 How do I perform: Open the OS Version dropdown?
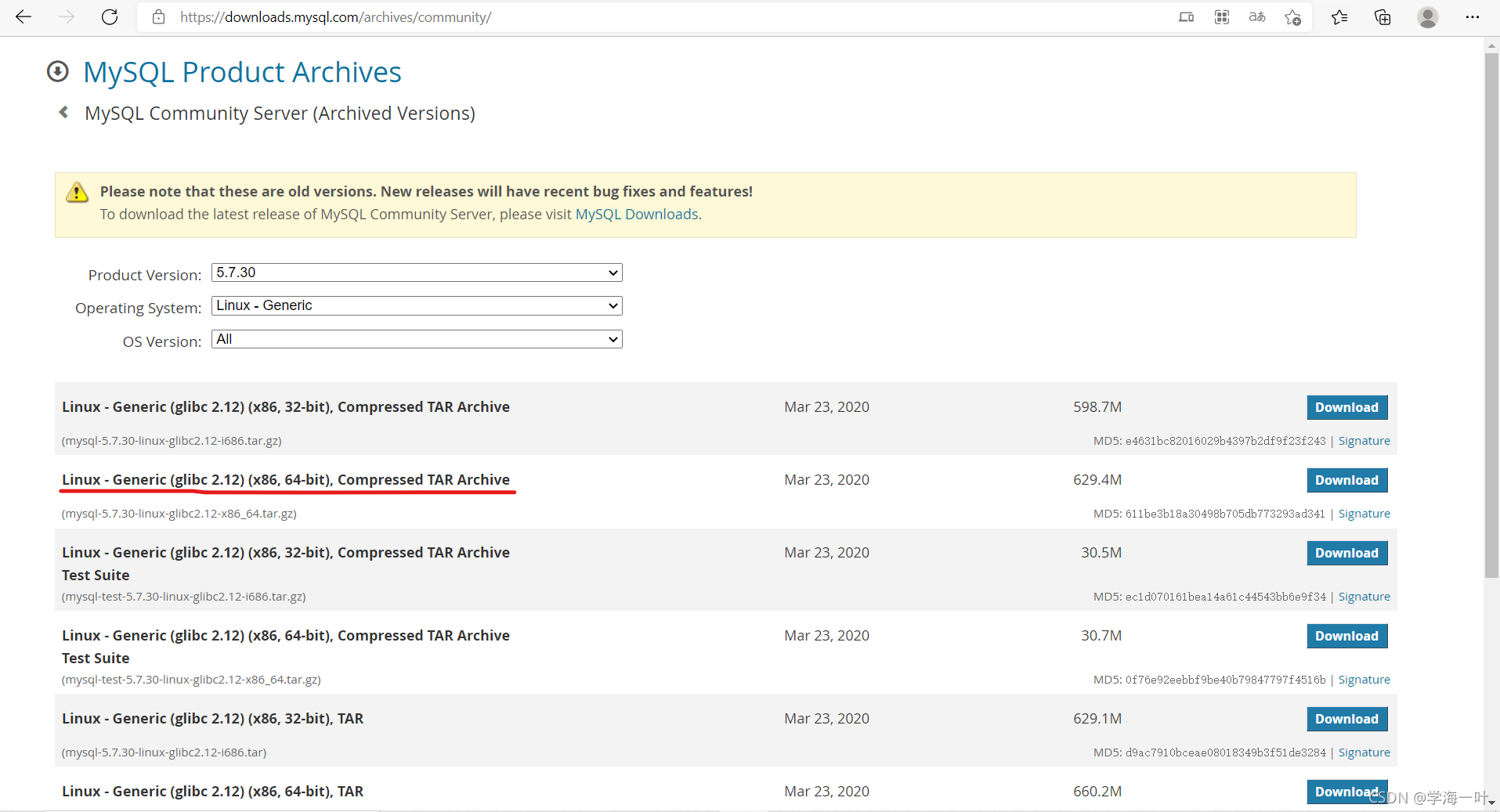(417, 339)
